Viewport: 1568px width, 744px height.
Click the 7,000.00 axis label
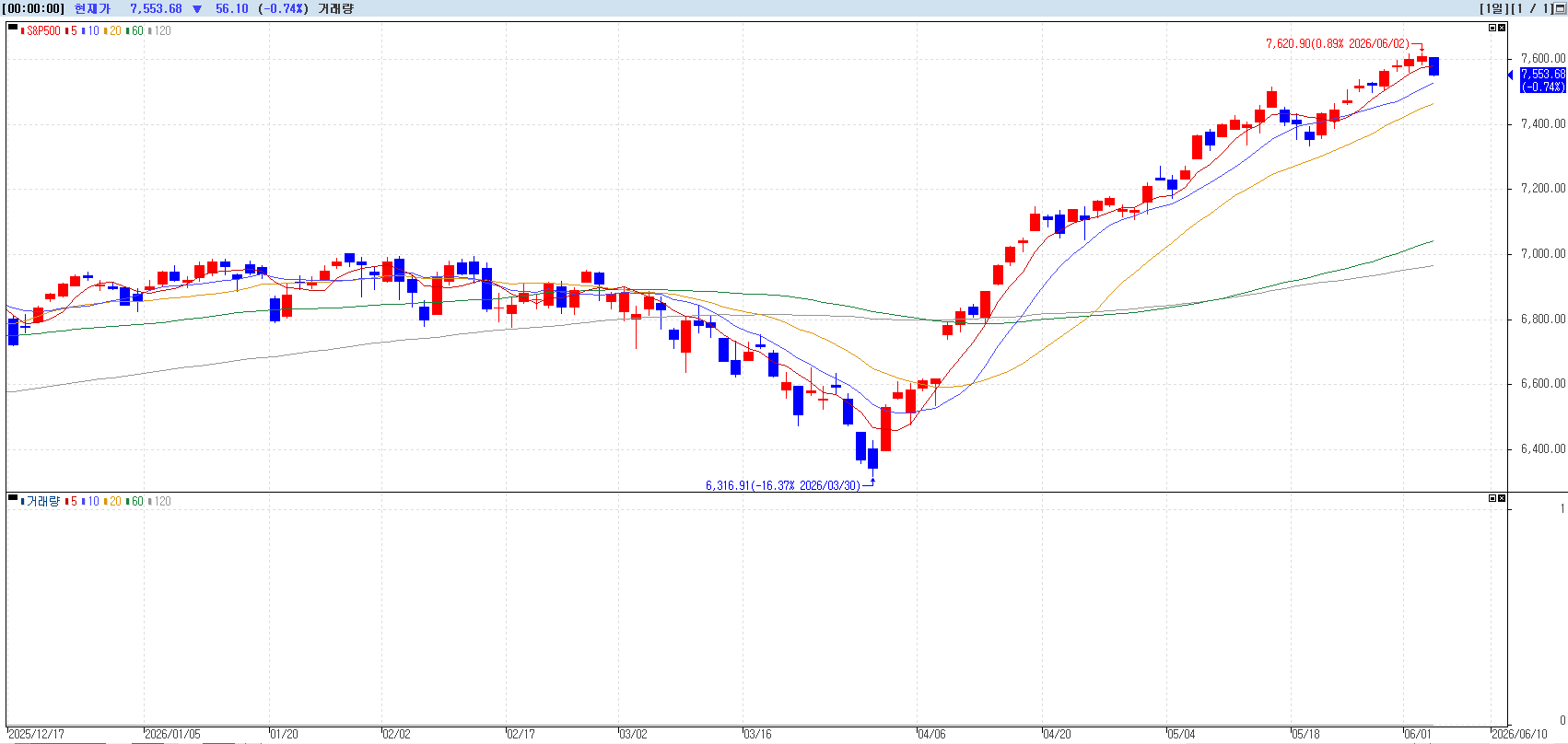[1543, 253]
